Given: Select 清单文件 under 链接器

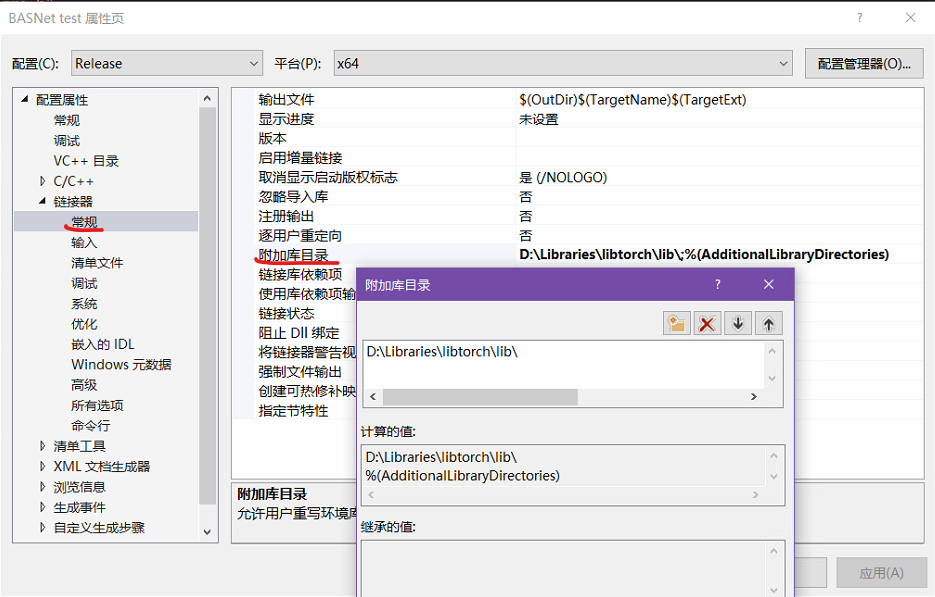Looking at the screenshot, I should (97, 263).
